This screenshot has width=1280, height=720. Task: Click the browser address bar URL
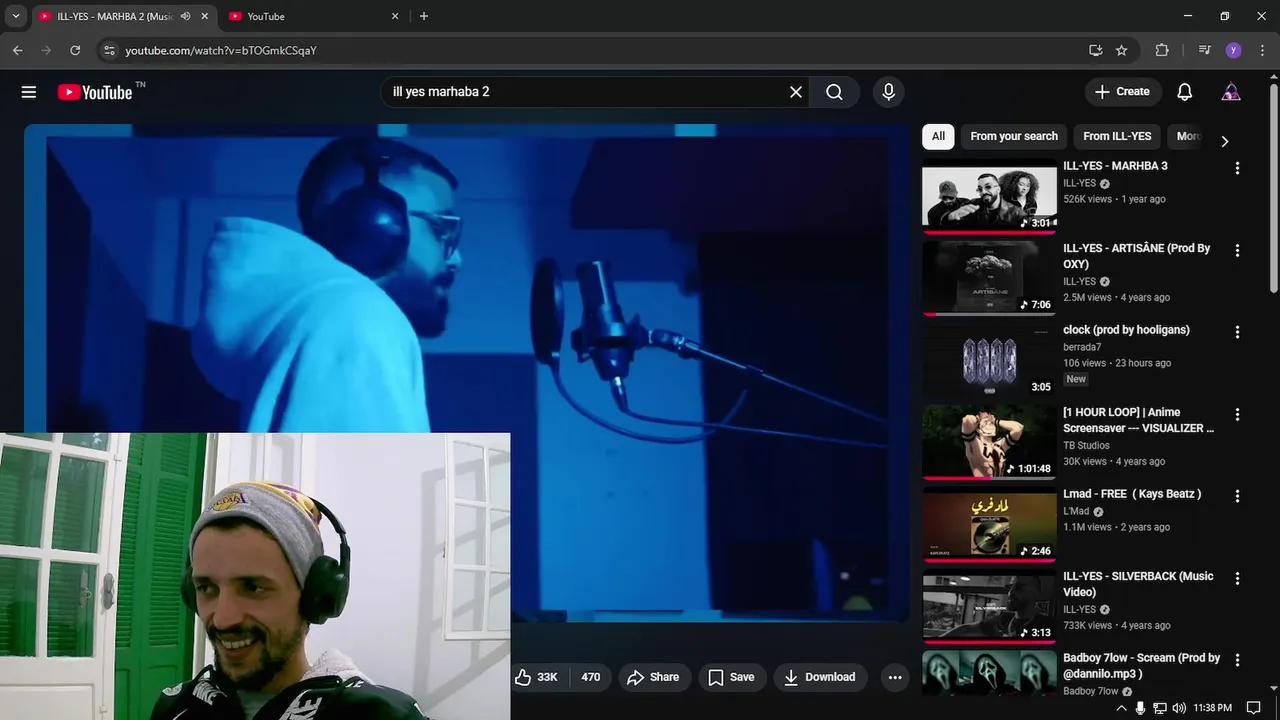tap(221, 50)
